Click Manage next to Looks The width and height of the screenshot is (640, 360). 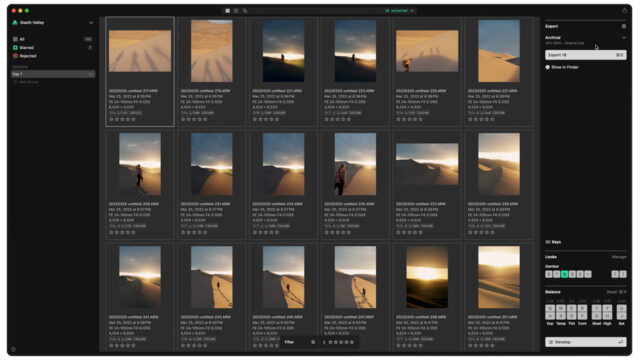point(619,257)
